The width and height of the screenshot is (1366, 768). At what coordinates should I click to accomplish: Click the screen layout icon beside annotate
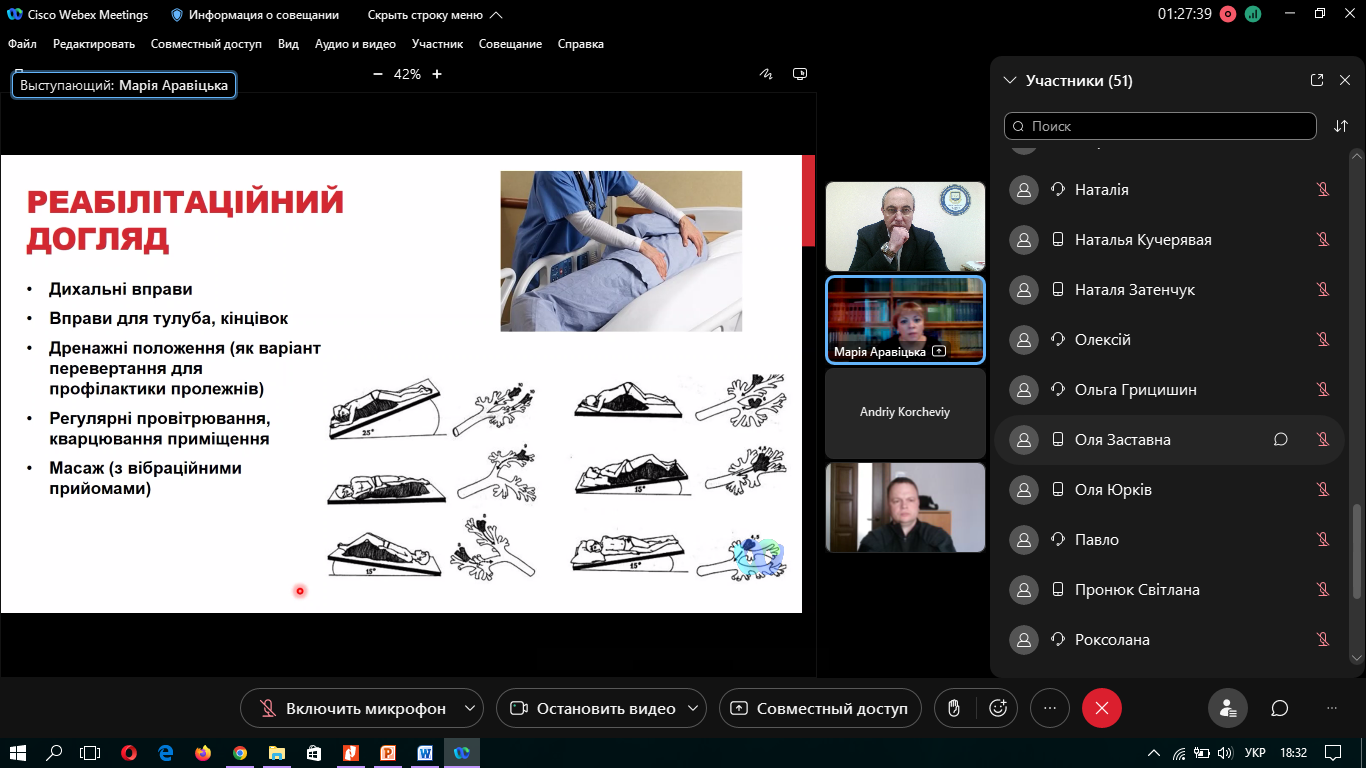click(x=800, y=74)
